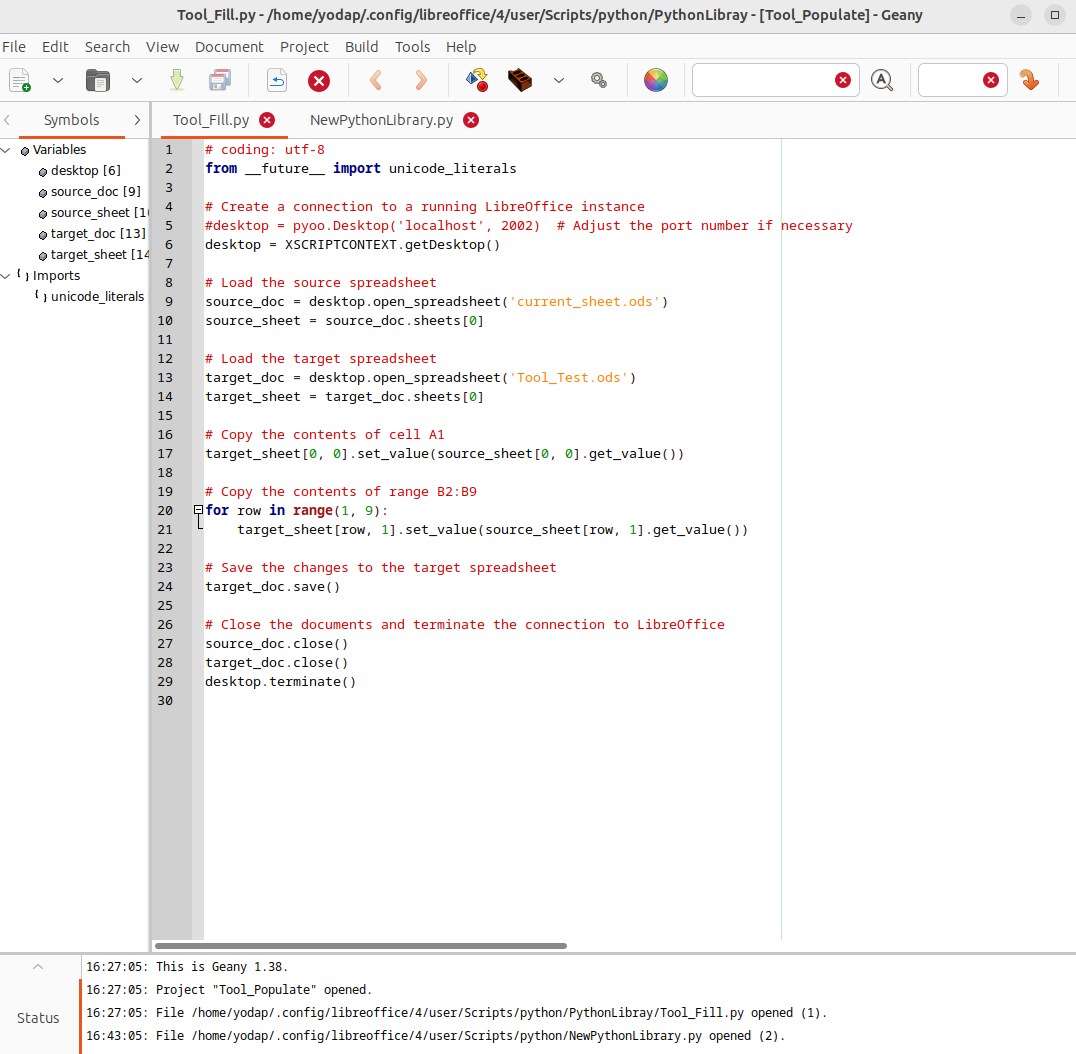Click the New file icon

(x=20, y=81)
